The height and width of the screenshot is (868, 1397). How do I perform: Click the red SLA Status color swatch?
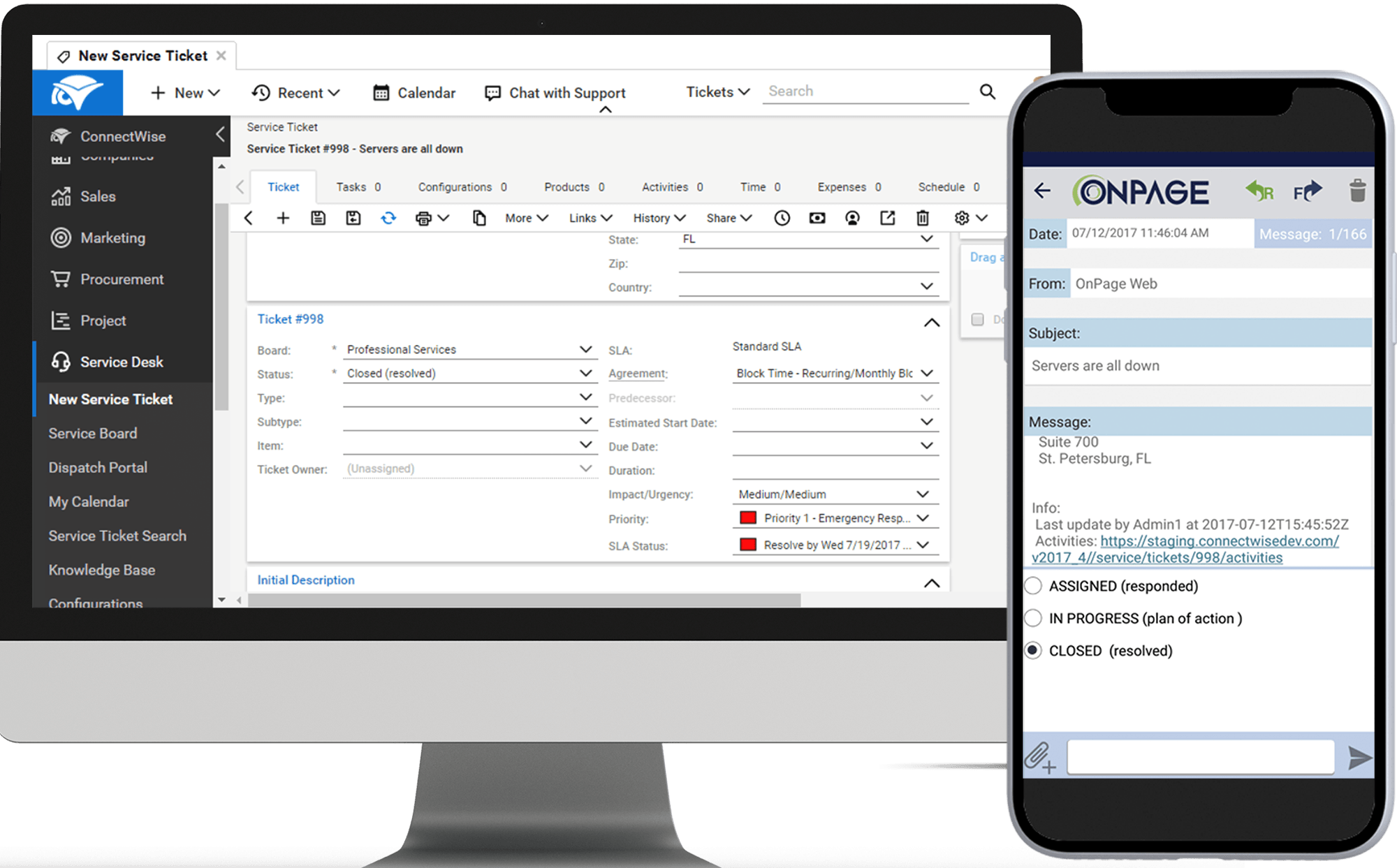(x=747, y=544)
